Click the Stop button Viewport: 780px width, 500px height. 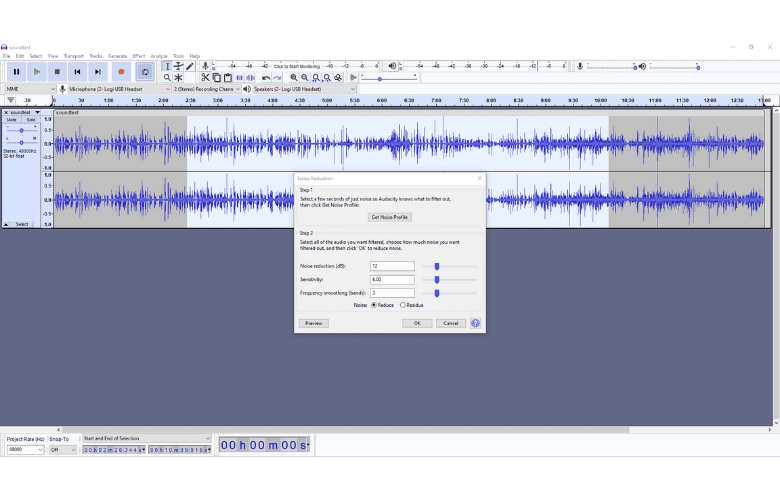coord(57,72)
